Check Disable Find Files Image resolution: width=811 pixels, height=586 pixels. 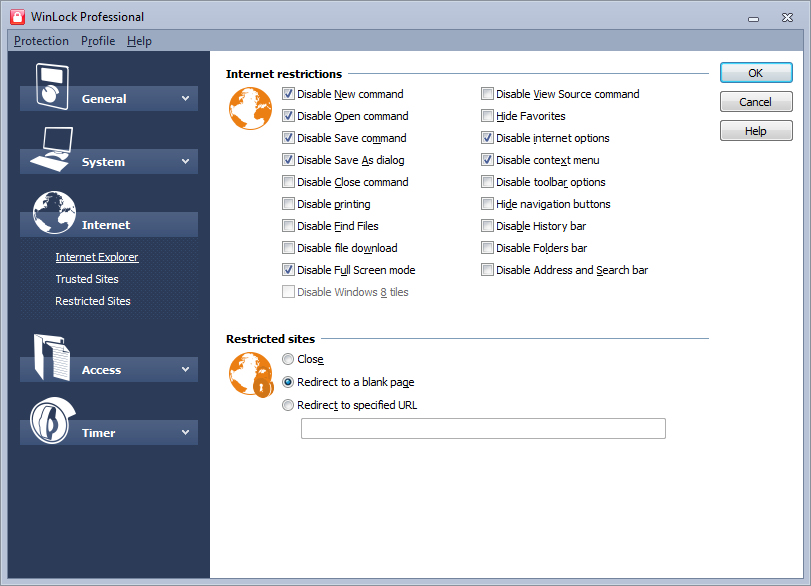point(288,226)
